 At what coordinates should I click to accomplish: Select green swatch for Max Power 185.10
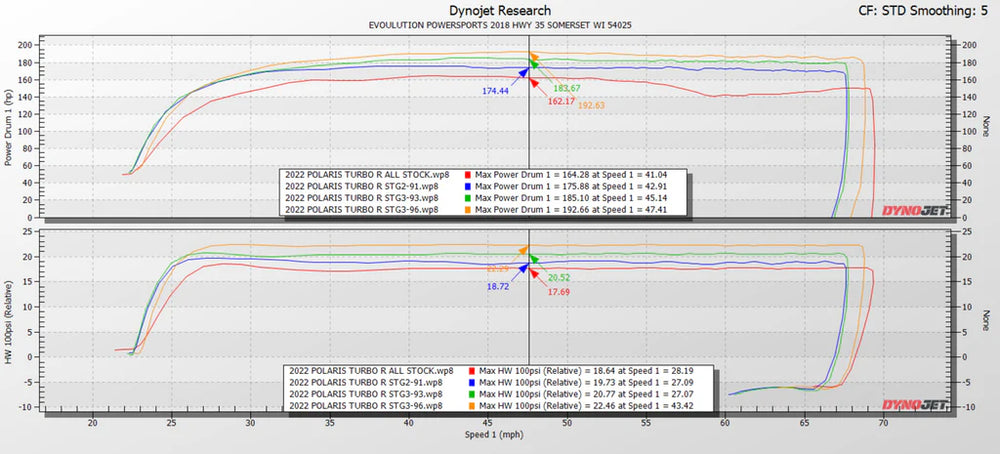468,198
